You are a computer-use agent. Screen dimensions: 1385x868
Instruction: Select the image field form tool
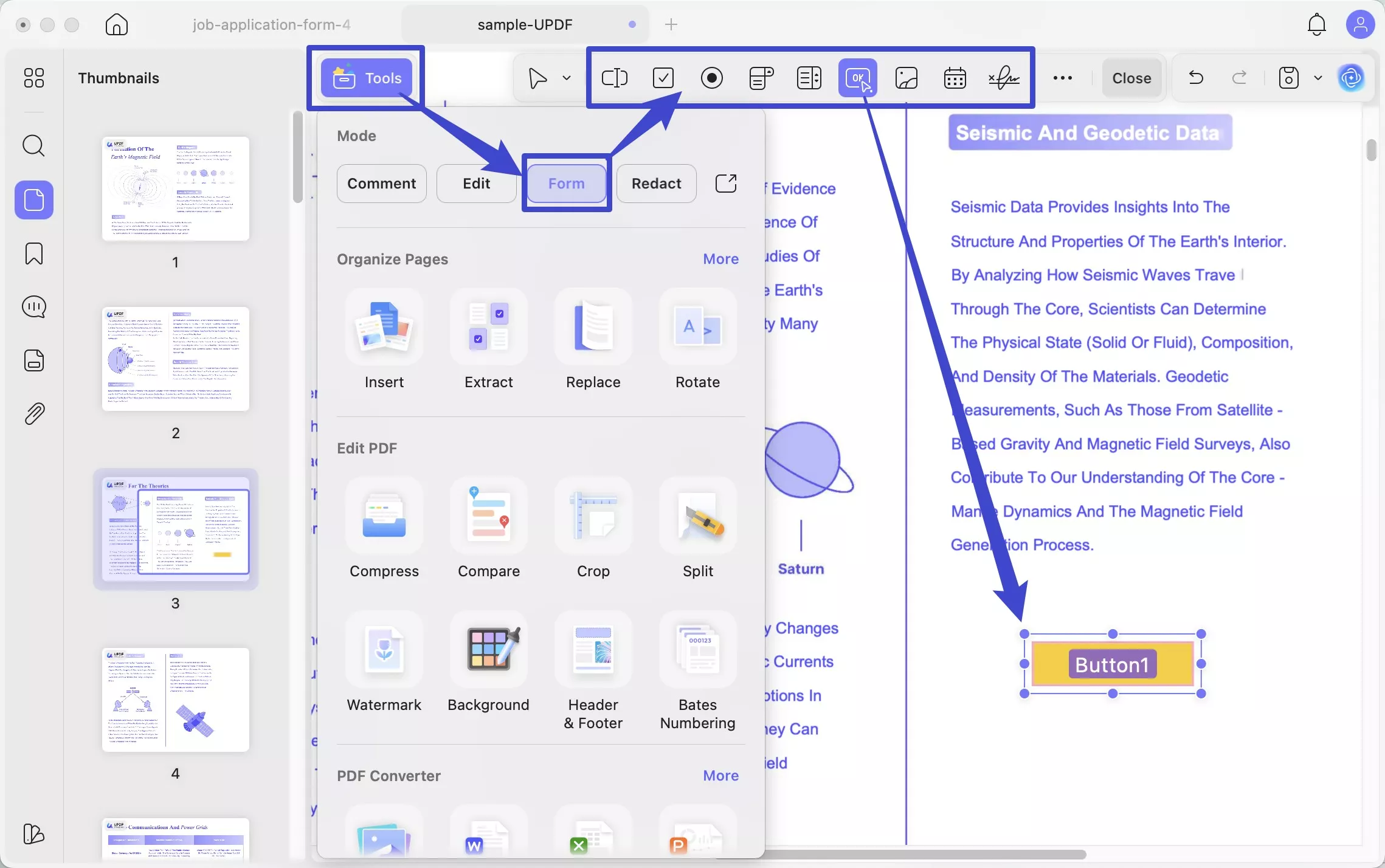(x=906, y=78)
